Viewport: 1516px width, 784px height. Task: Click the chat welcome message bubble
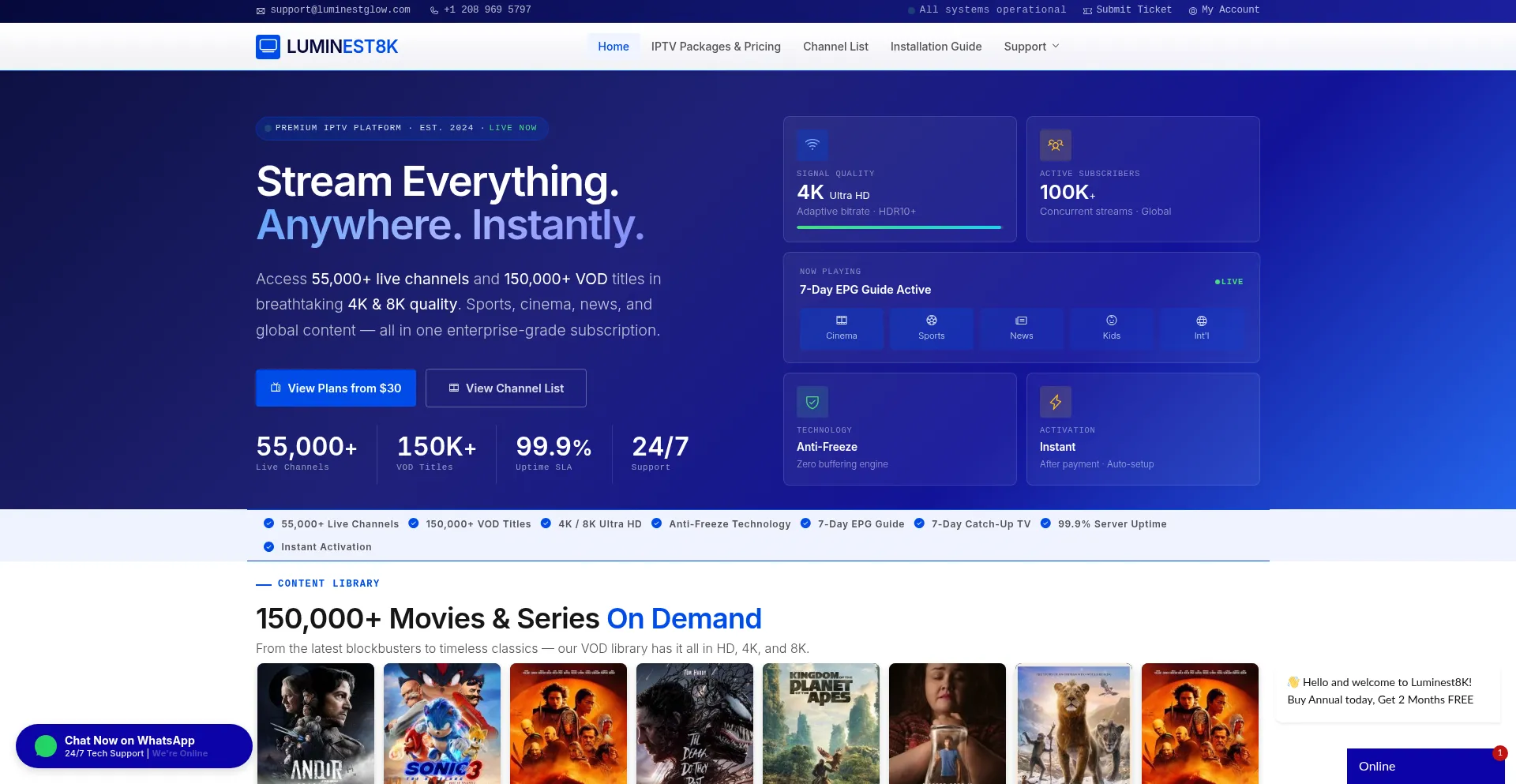pyautogui.click(x=1387, y=692)
